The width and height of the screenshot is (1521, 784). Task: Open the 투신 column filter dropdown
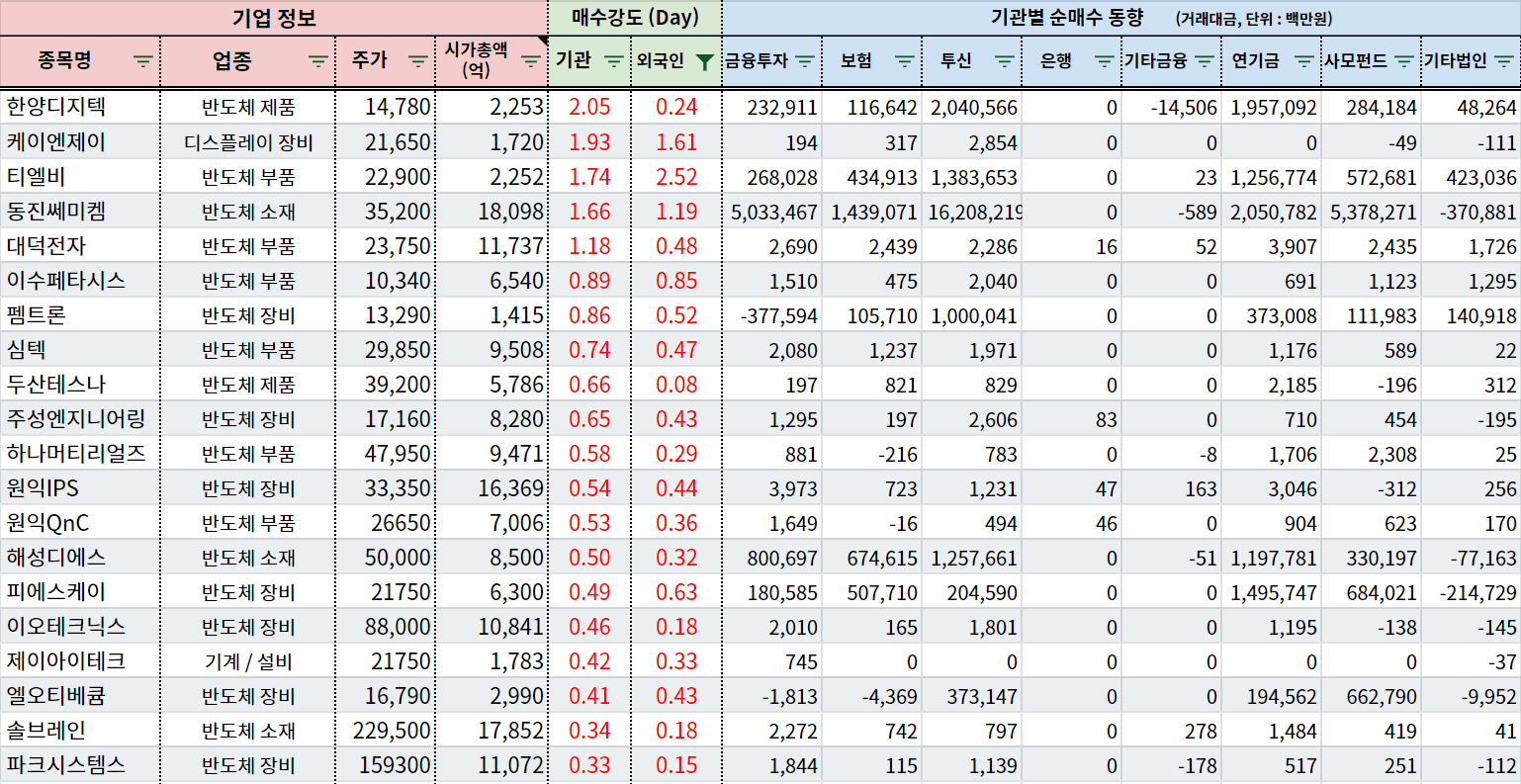1004,61
